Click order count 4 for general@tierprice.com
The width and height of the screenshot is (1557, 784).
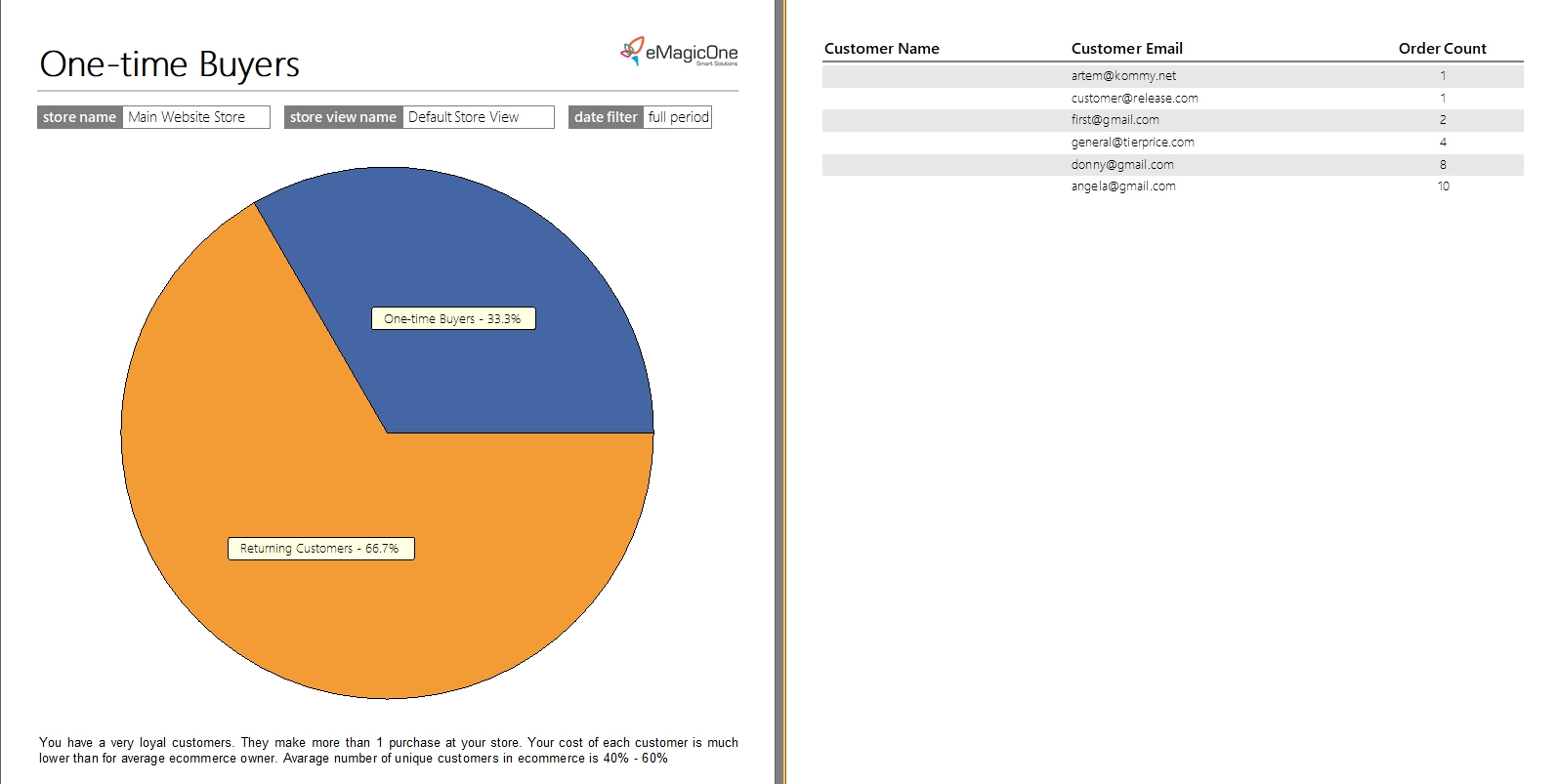[1443, 143]
